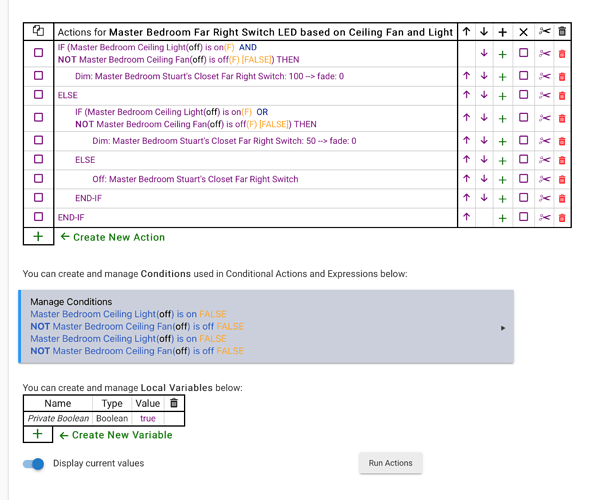Viewport: 610px width, 500px height.
Task: Insert action before Off: Closet Switch row
Action: 503,180
